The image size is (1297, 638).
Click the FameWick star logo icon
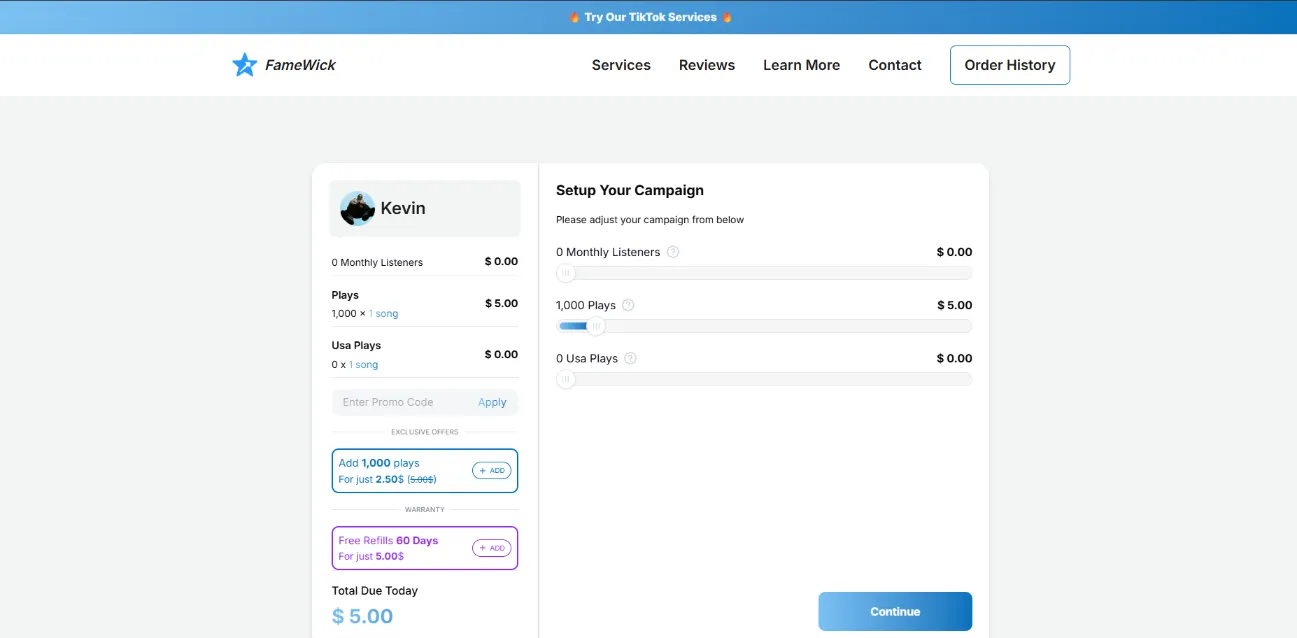244,65
